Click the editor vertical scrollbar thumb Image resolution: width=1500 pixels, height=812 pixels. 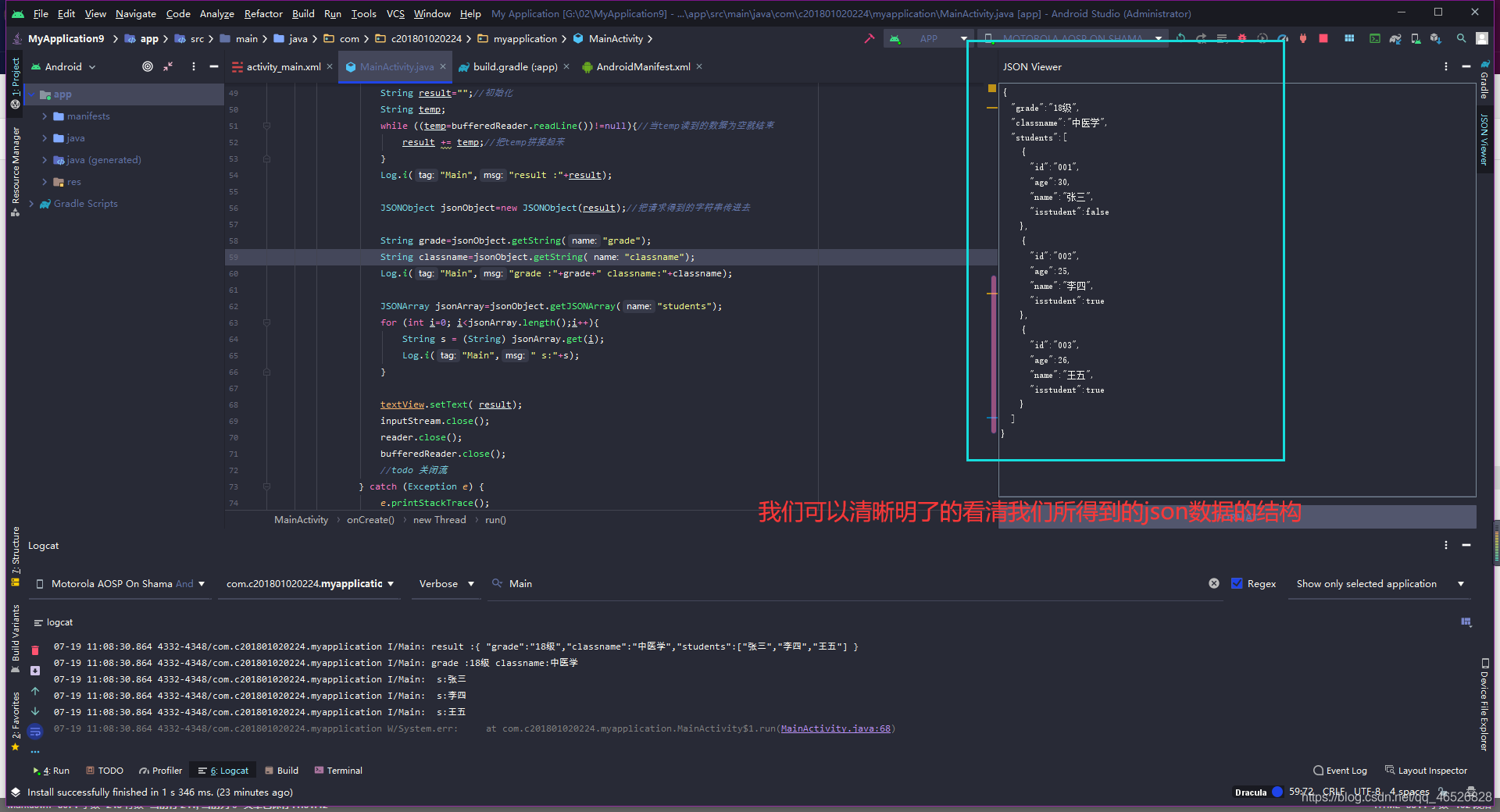tap(994, 353)
